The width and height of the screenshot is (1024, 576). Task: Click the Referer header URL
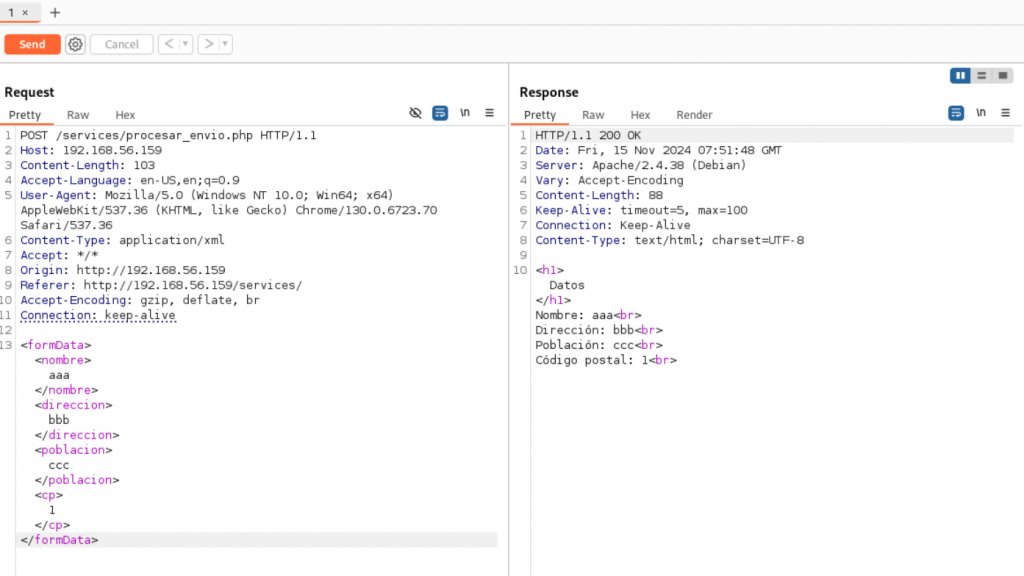pyautogui.click(x=193, y=285)
